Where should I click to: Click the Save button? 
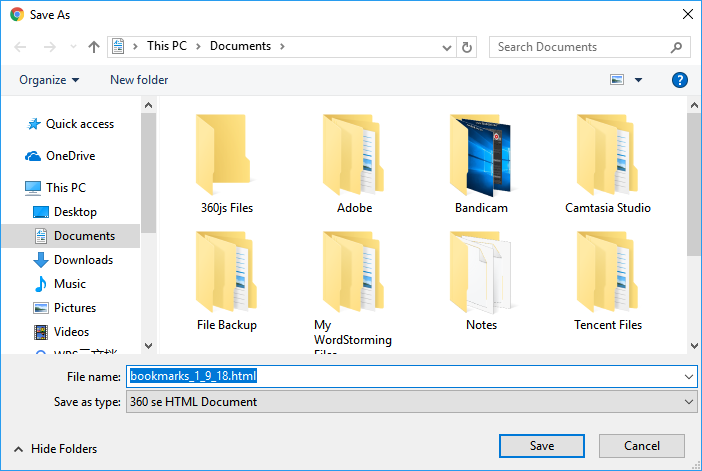tap(542, 446)
